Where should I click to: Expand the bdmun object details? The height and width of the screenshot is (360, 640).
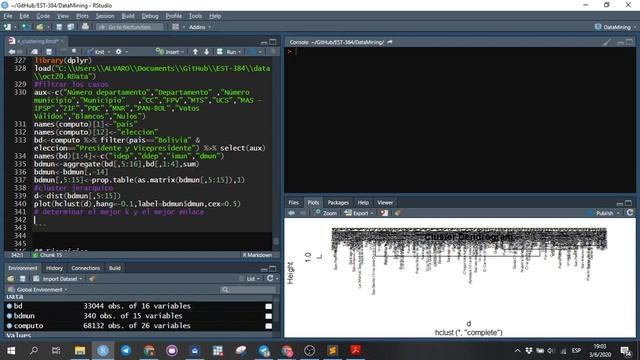9,316
